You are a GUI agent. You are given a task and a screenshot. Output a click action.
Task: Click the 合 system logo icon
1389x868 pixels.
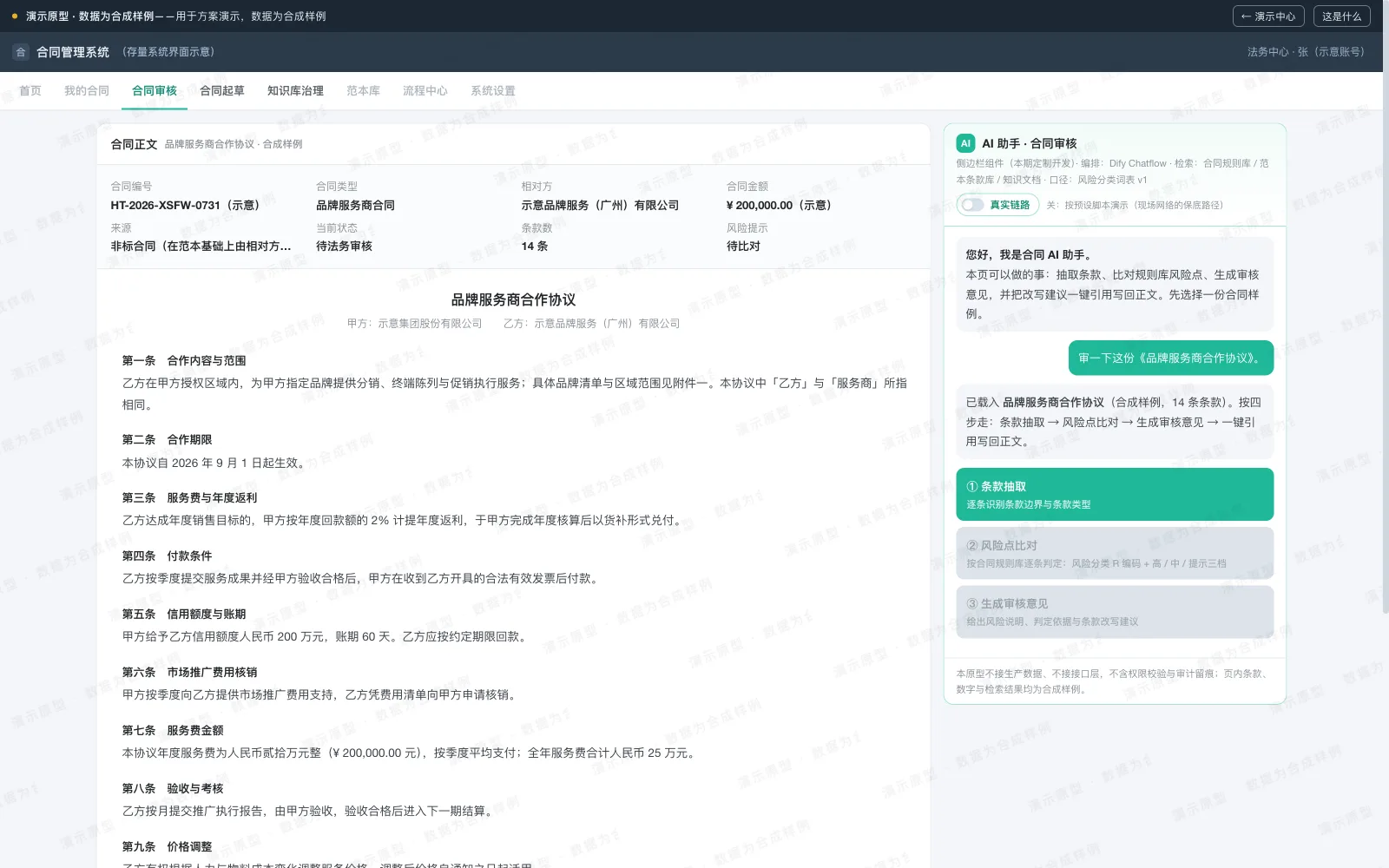pyautogui.click(x=21, y=52)
